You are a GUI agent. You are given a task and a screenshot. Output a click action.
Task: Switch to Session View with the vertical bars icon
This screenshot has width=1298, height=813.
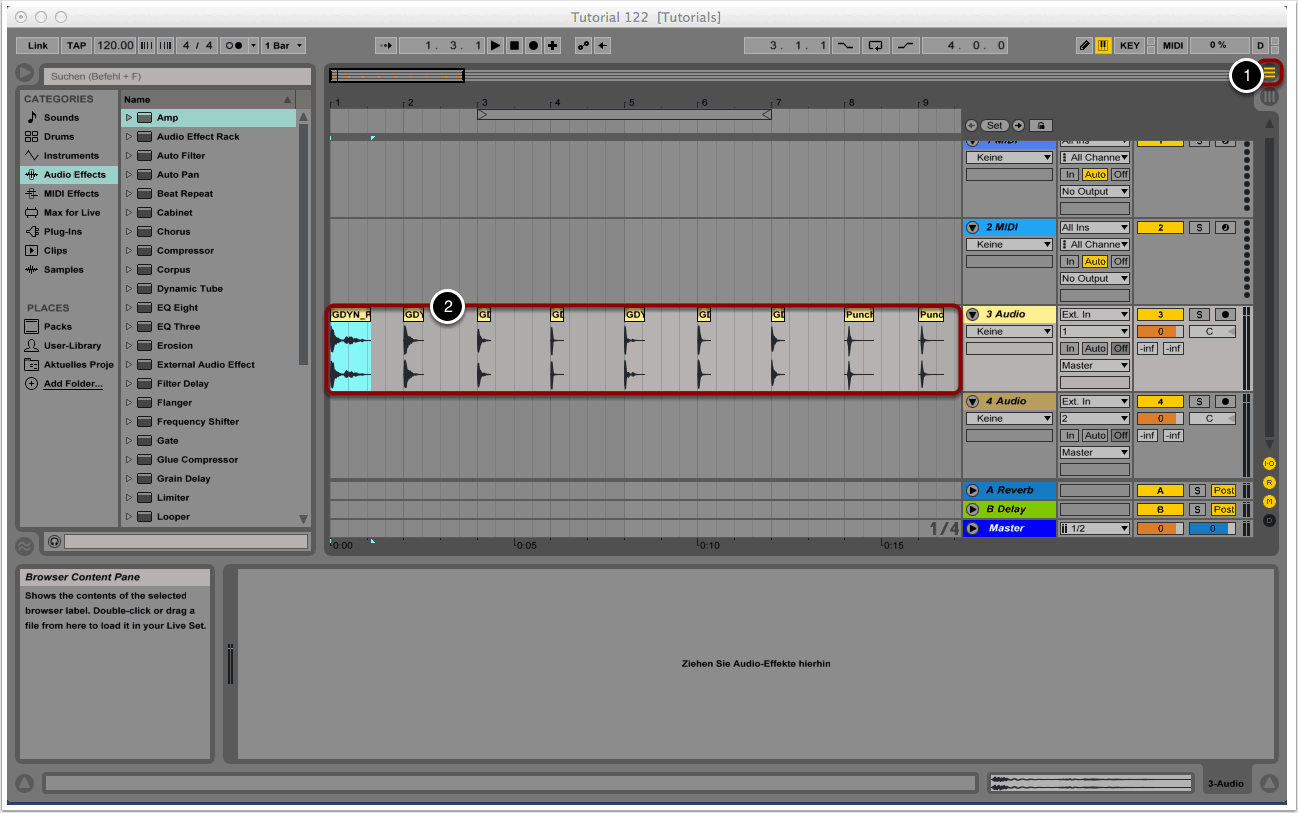point(1270,97)
